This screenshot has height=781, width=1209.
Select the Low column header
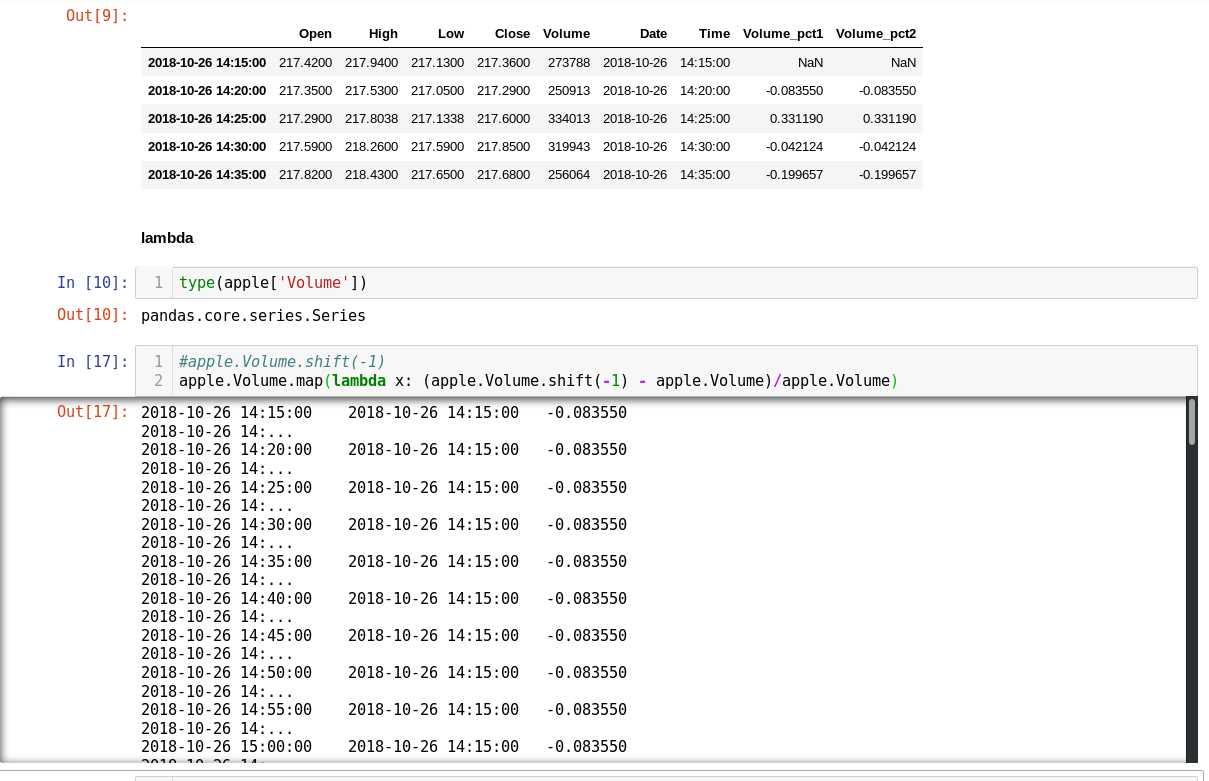pos(451,34)
